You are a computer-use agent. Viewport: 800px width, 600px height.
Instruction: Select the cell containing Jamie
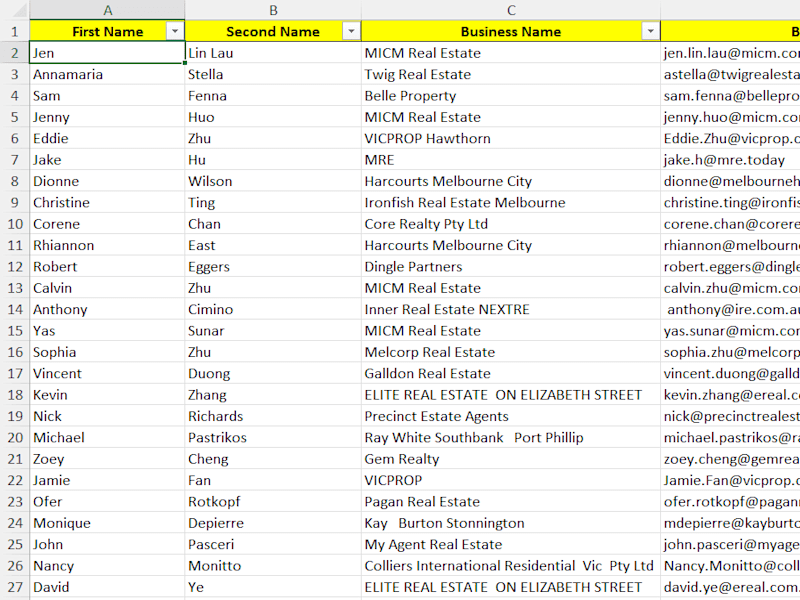(x=107, y=480)
